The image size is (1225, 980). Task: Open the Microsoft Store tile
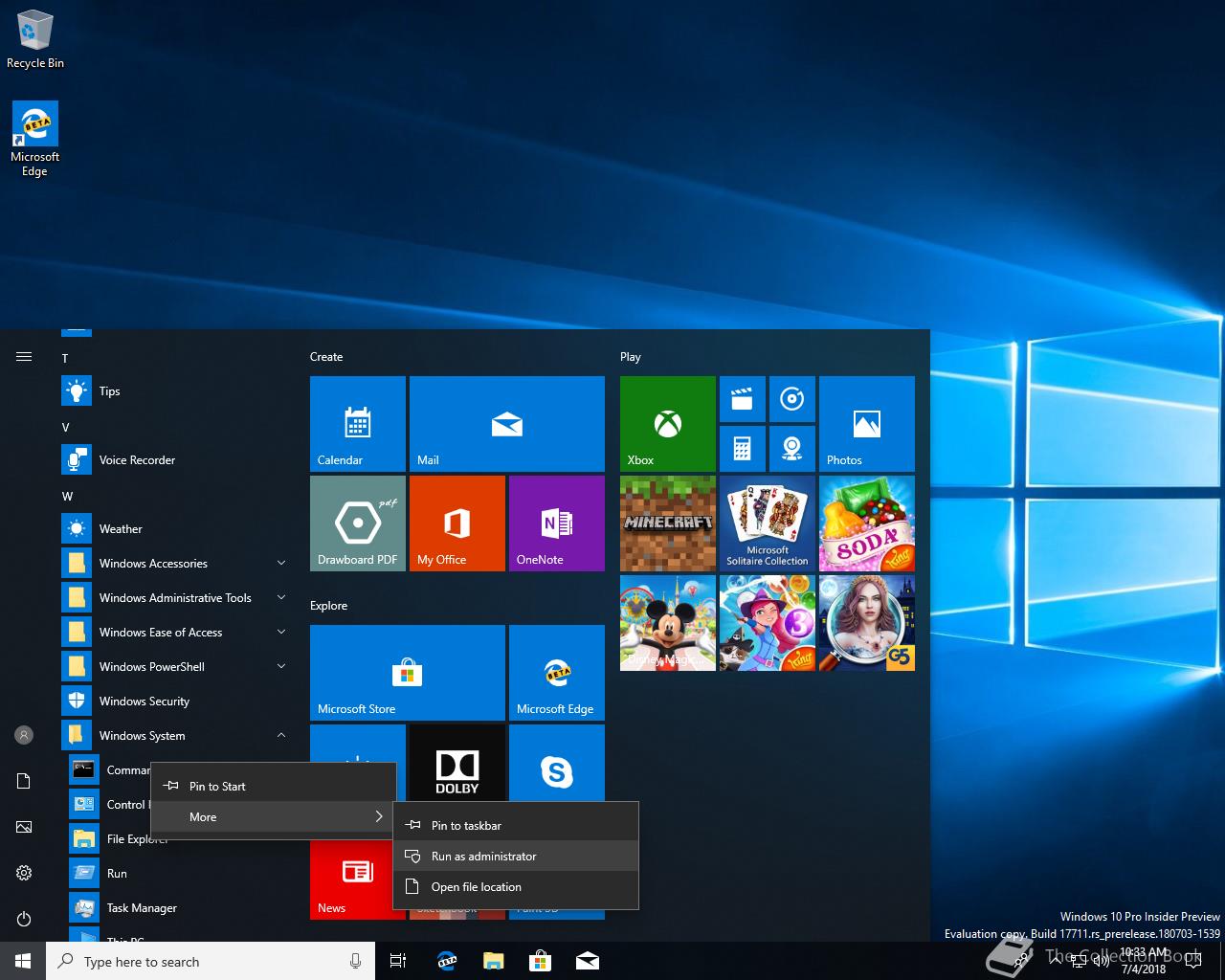tap(408, 673)
